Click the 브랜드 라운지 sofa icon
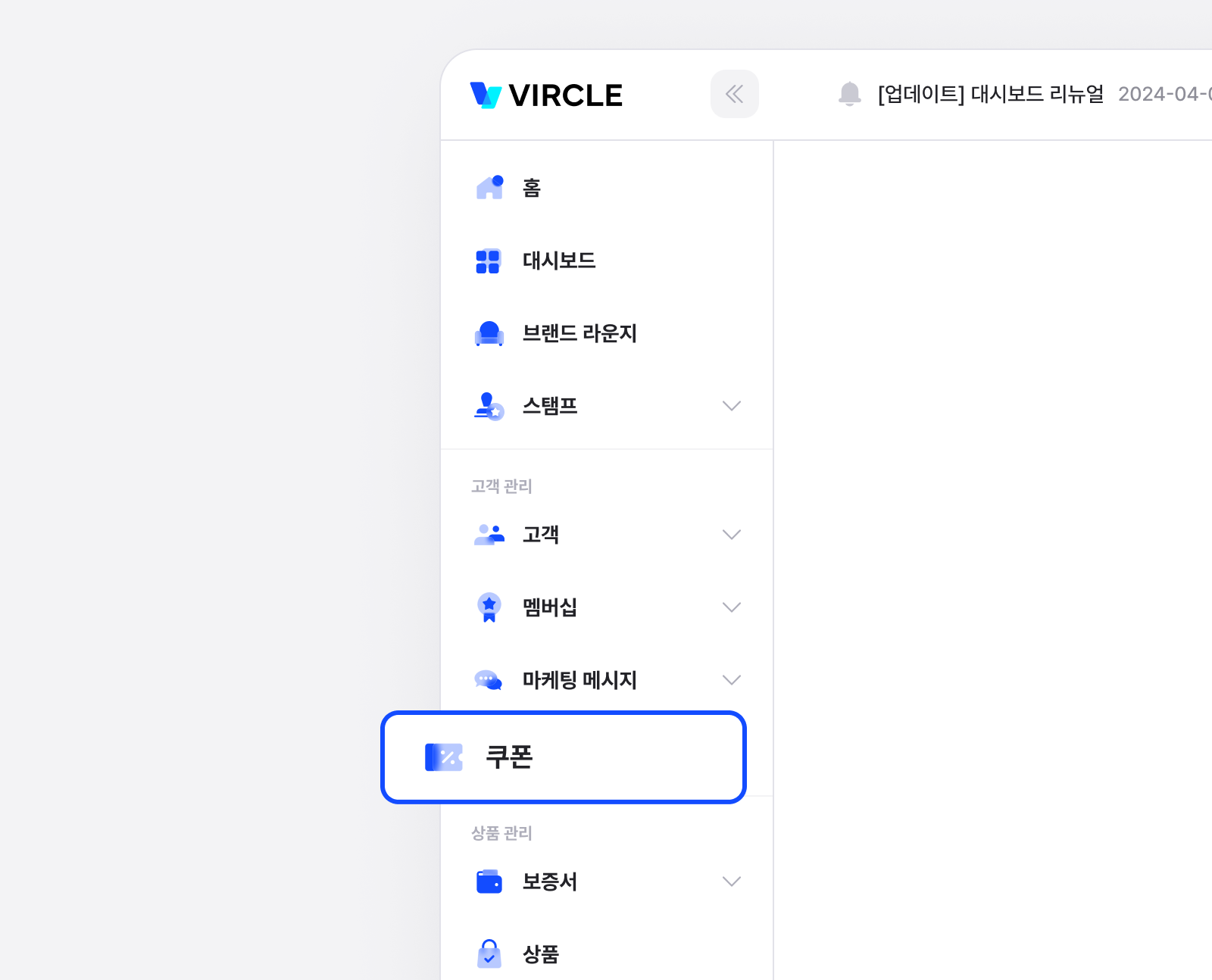The width and height of the screenshot is (1212, 980). pyautogui.click(x=489, y=333)
